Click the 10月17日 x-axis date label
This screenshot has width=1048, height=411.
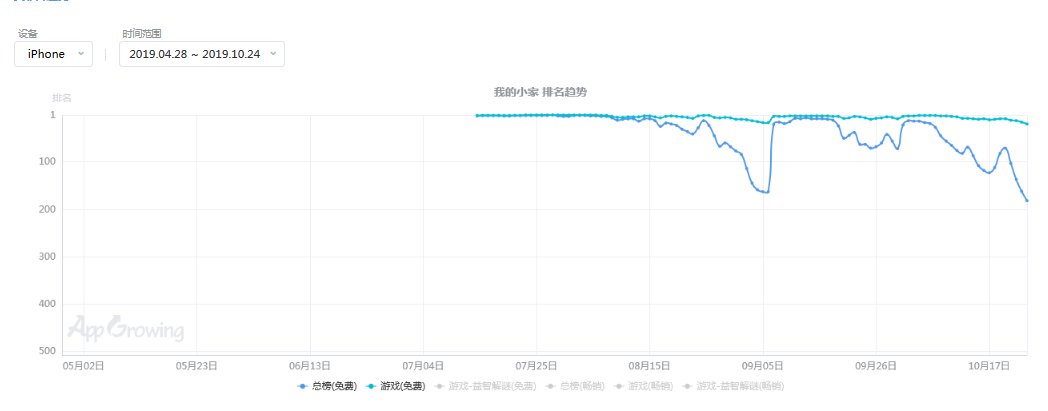tap(990, 366)
